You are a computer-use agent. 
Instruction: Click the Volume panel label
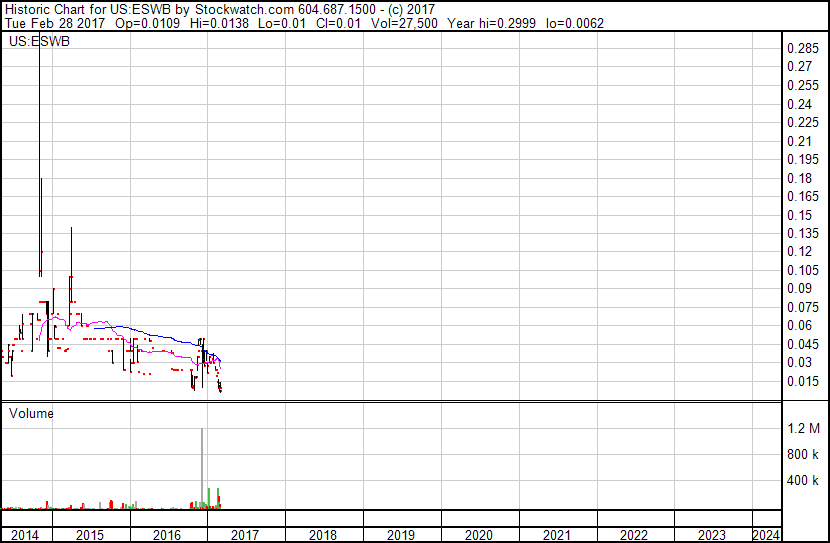tap(31, 413)
